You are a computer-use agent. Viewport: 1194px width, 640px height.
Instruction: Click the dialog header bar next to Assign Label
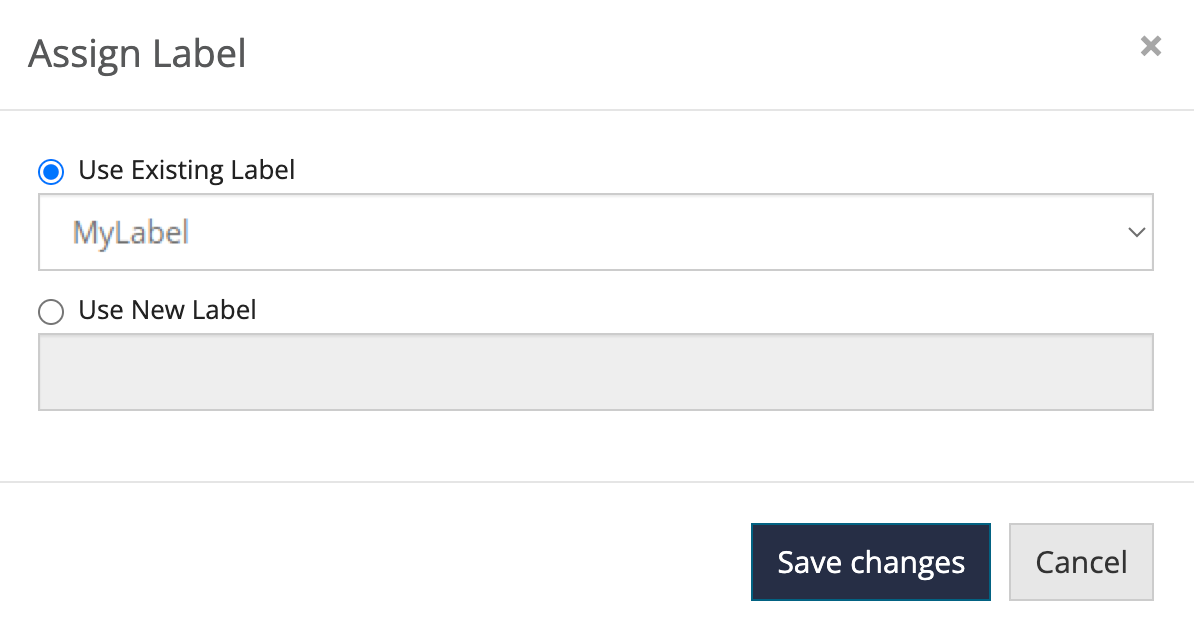point(650,54)
